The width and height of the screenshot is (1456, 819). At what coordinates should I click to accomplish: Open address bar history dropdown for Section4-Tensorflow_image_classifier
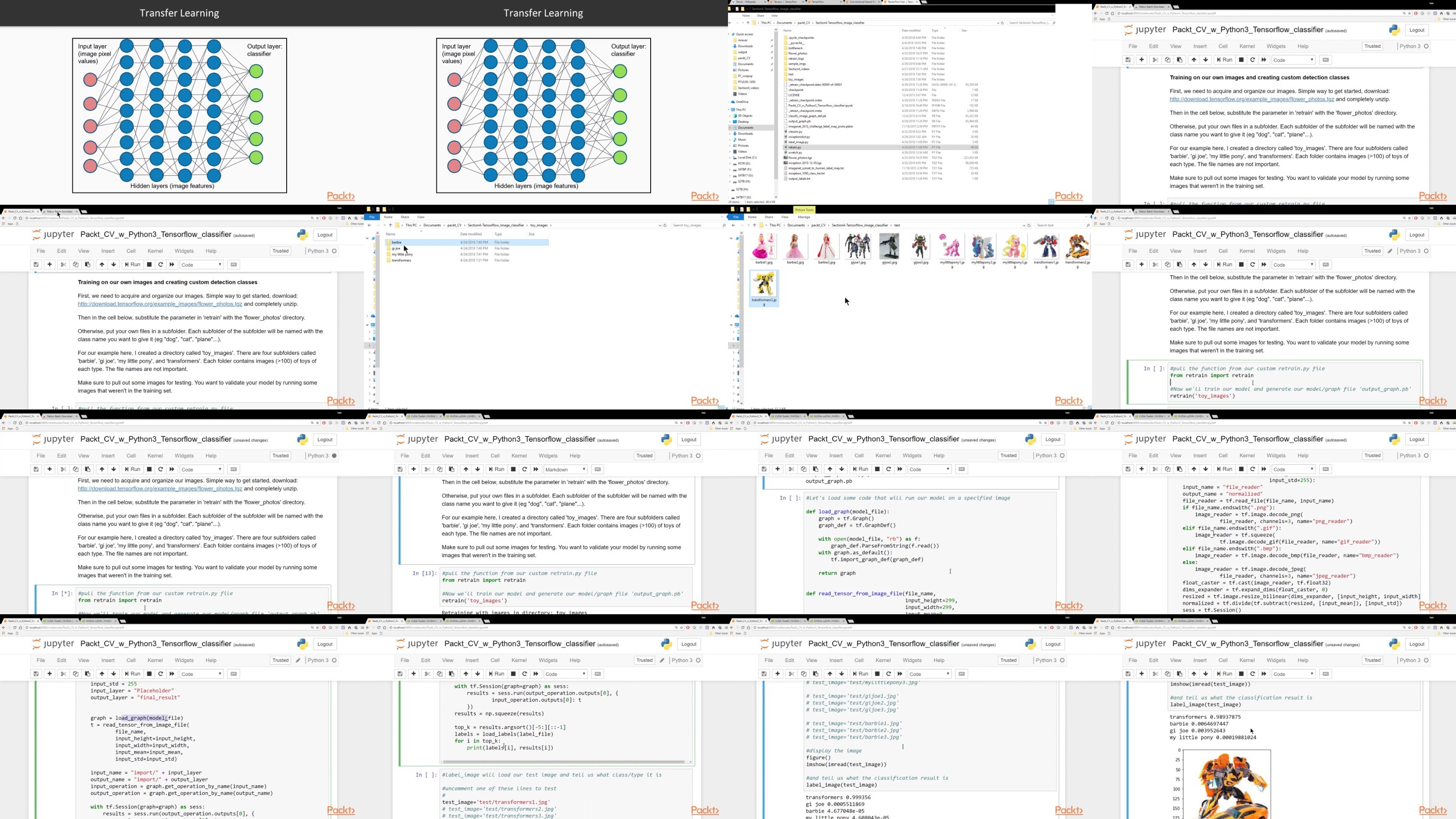pos(998,23)
